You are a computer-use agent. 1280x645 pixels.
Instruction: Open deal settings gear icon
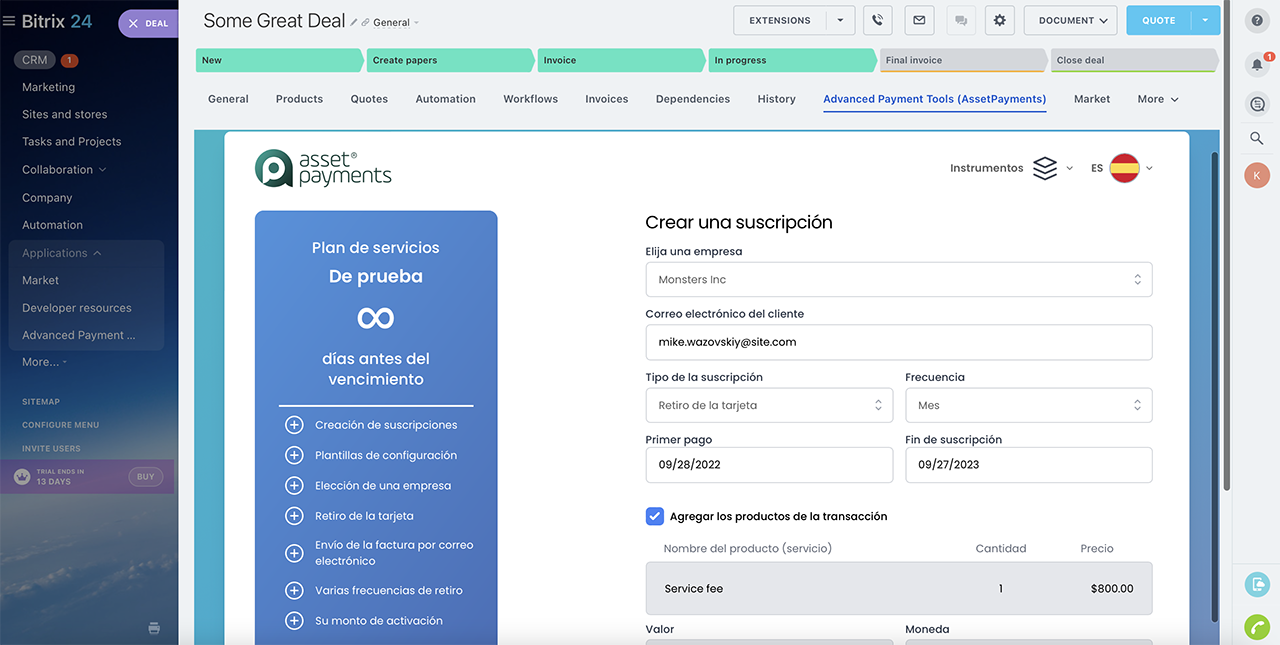[x=1000, y=20]
